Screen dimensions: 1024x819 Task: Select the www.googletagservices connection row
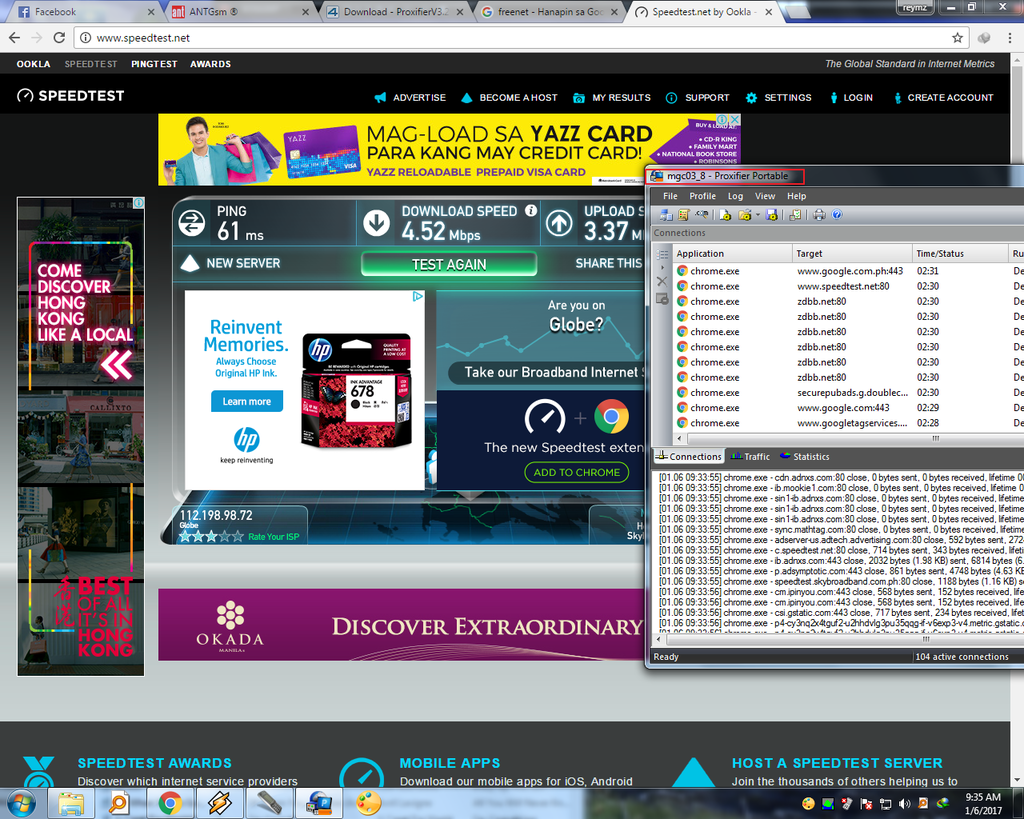(x=848, y=423)
